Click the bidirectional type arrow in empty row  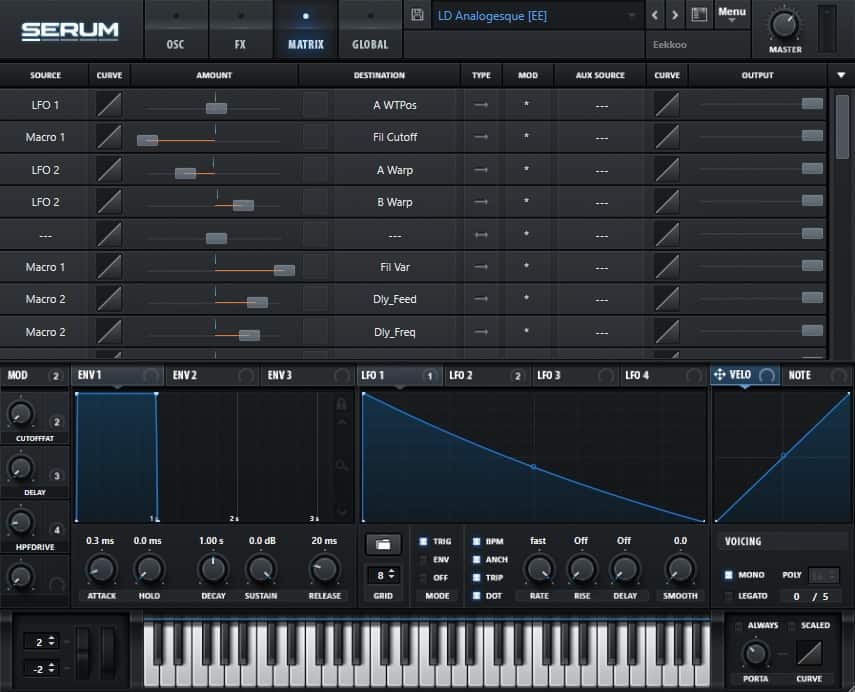pyautogui.click(x=481, y=235)
